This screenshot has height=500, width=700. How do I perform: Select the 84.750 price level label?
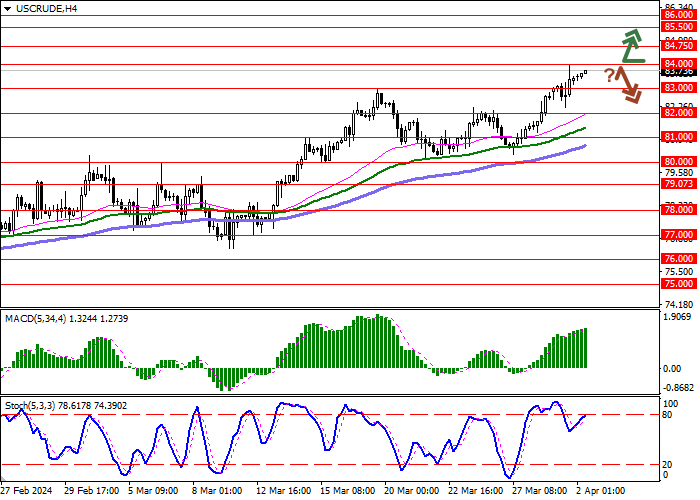[679, 46]
